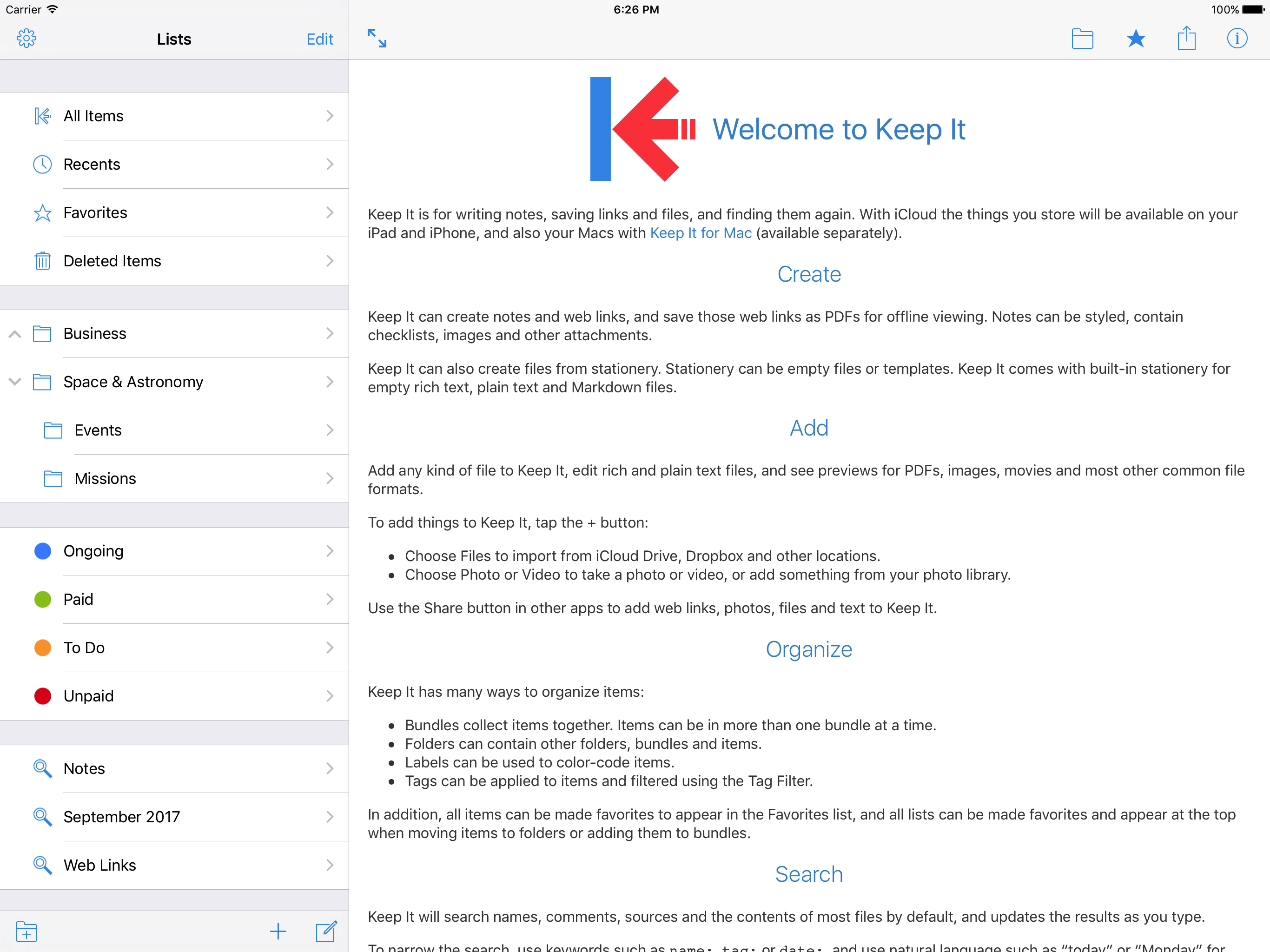
Task: Open the Paid label list
Action: click(x=174, y=600)
